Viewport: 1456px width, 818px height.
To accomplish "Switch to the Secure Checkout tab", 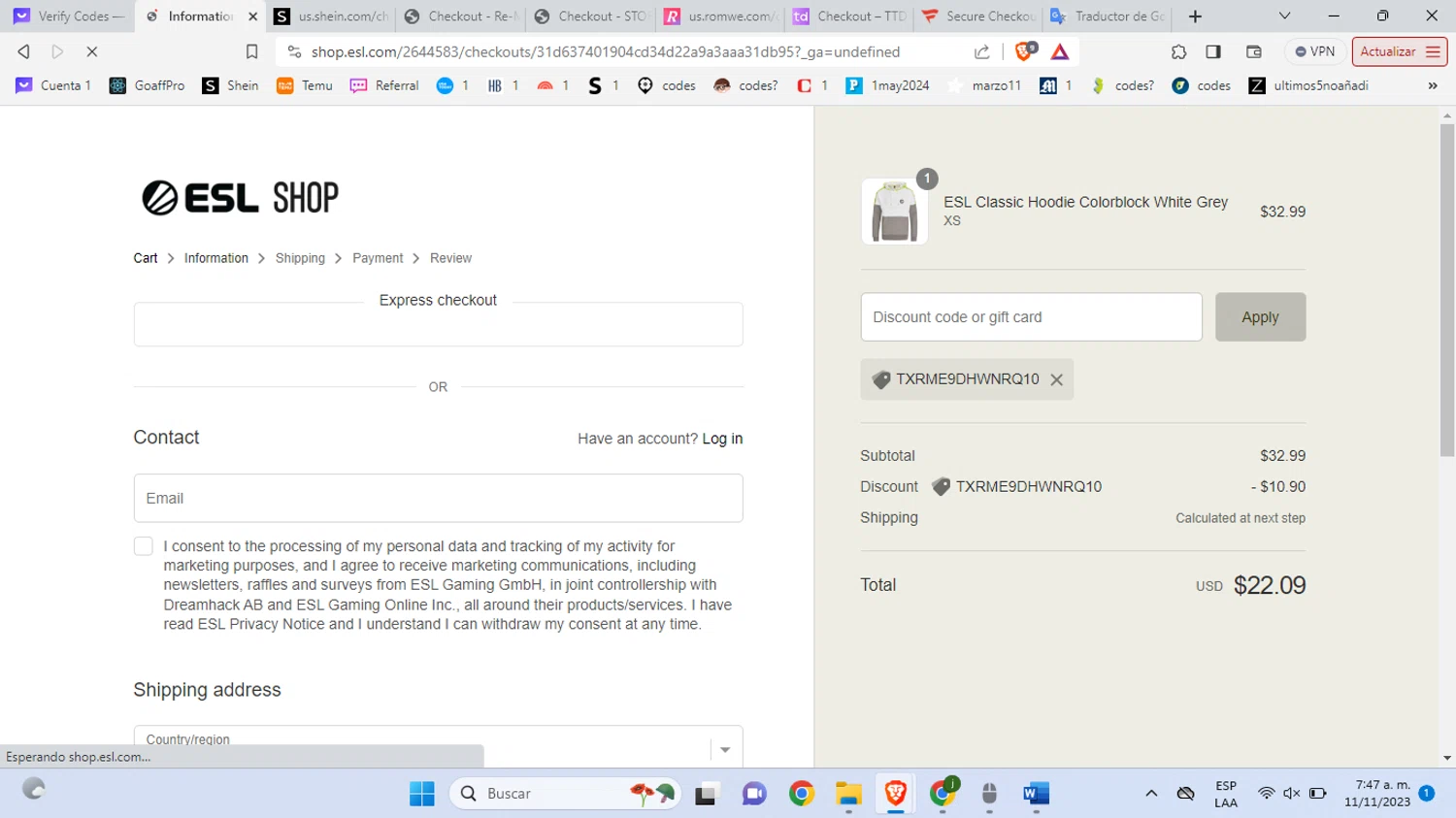I will click(x=979, y=16).
